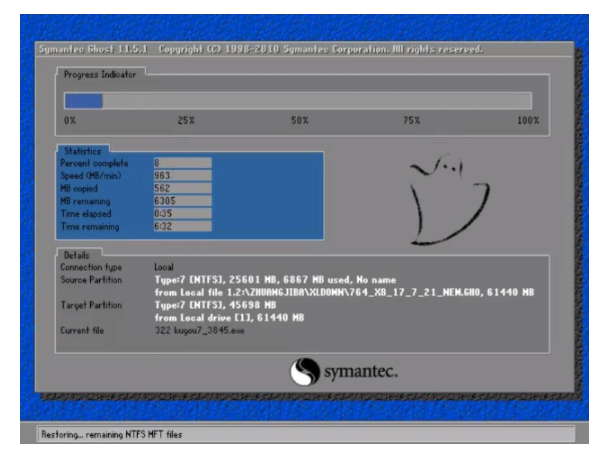613x452 pixels.
Task: Click the 75% progress label
Action: 411,120
